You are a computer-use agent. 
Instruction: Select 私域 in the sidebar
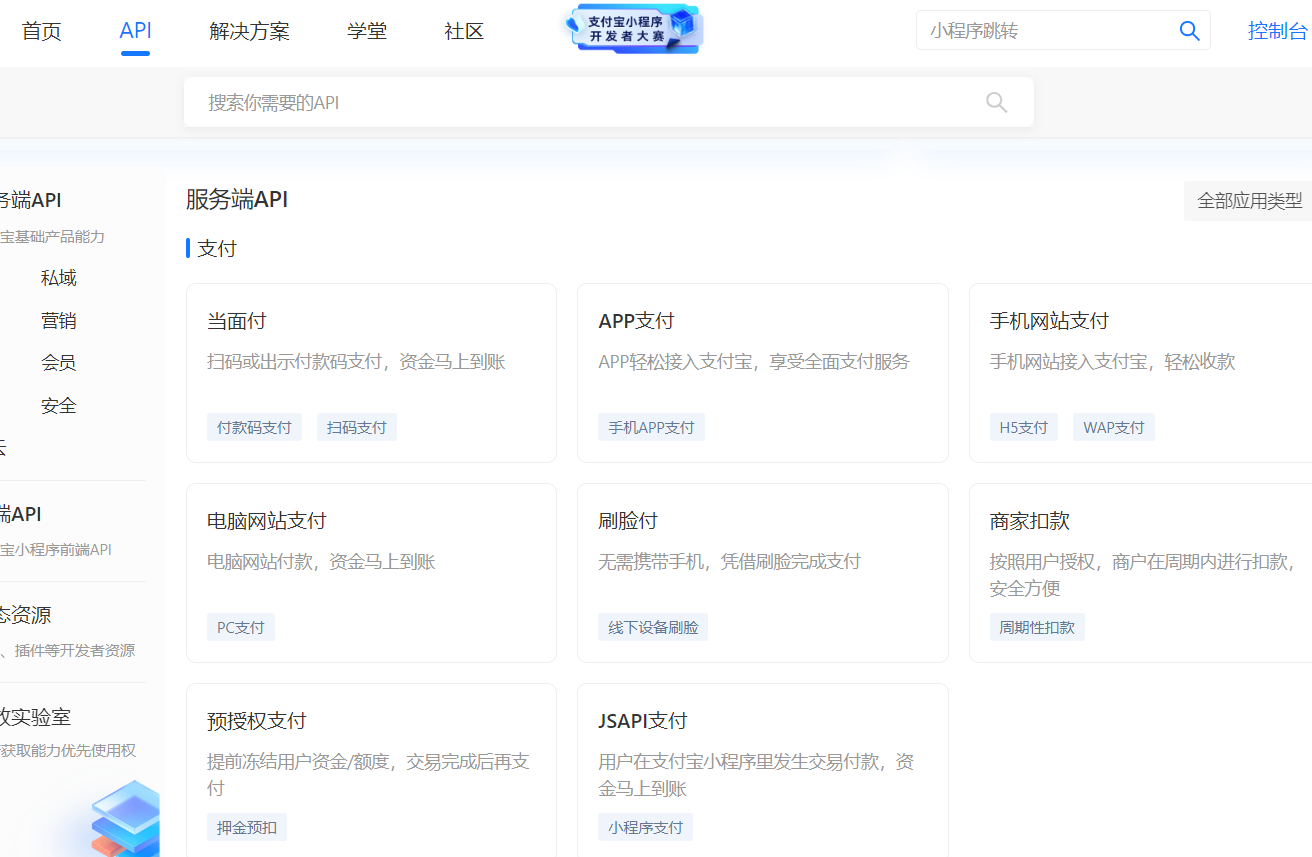click(x=59, y=278)
